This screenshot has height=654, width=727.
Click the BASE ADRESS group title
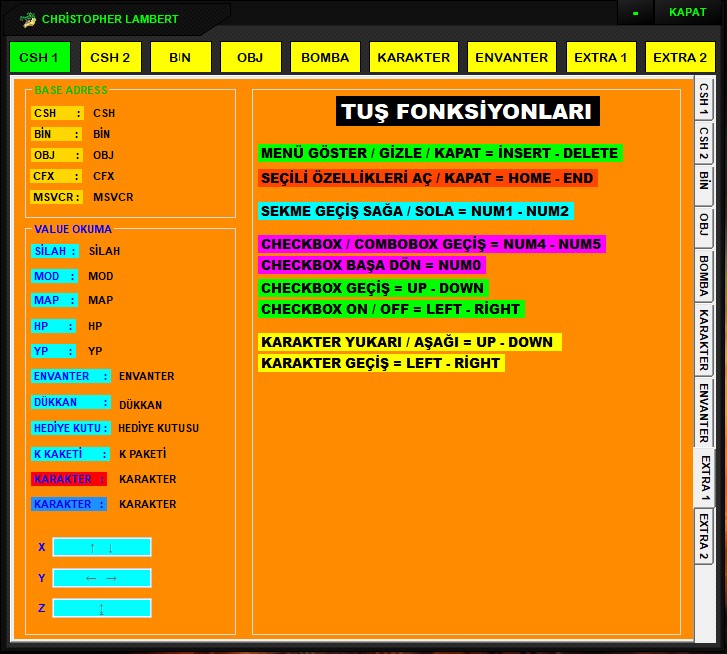pyautogui.click(x=70, y=90)
